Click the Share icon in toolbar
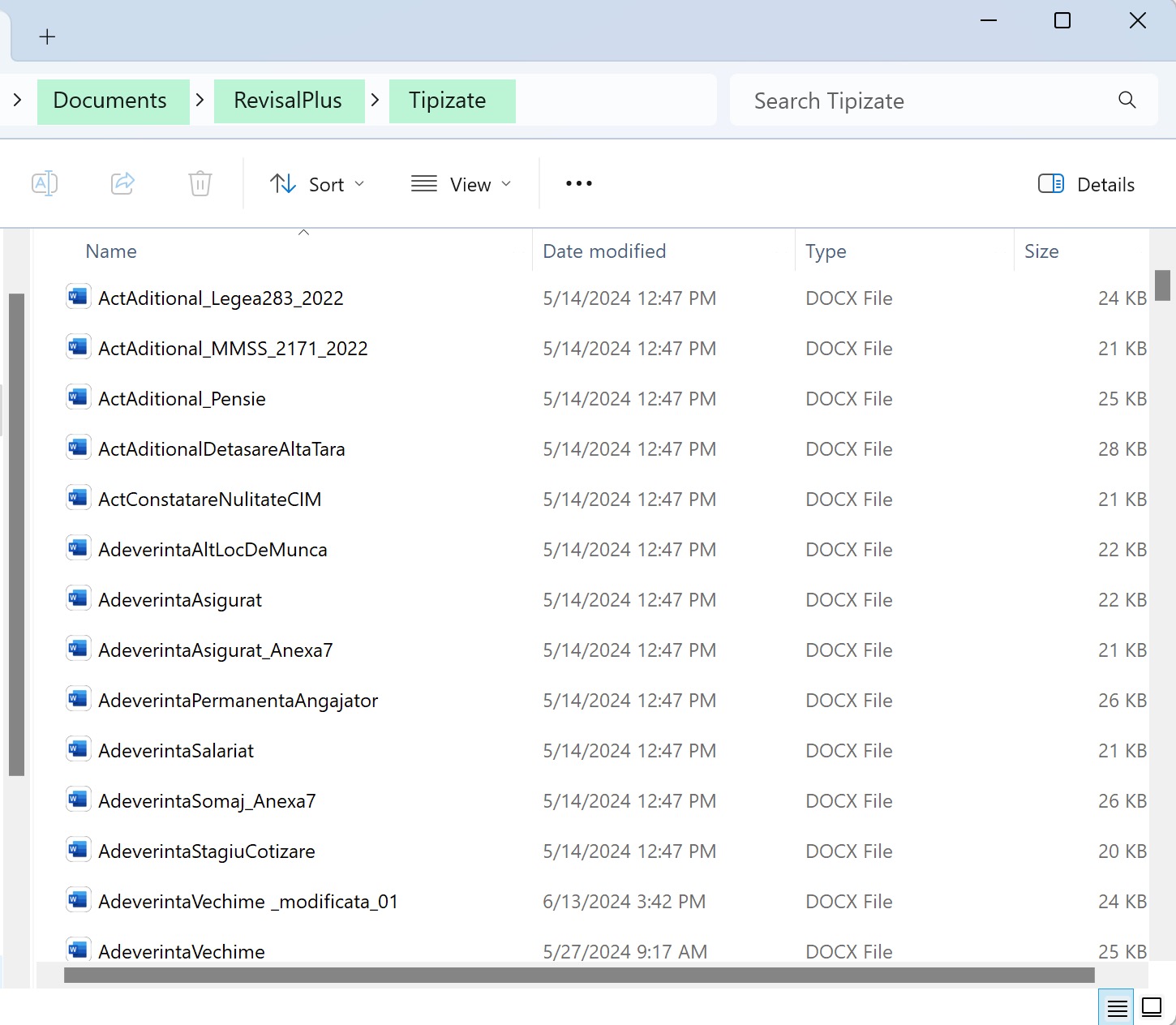The height and width of the screenshot is (1025, 1176). point(122,184)
